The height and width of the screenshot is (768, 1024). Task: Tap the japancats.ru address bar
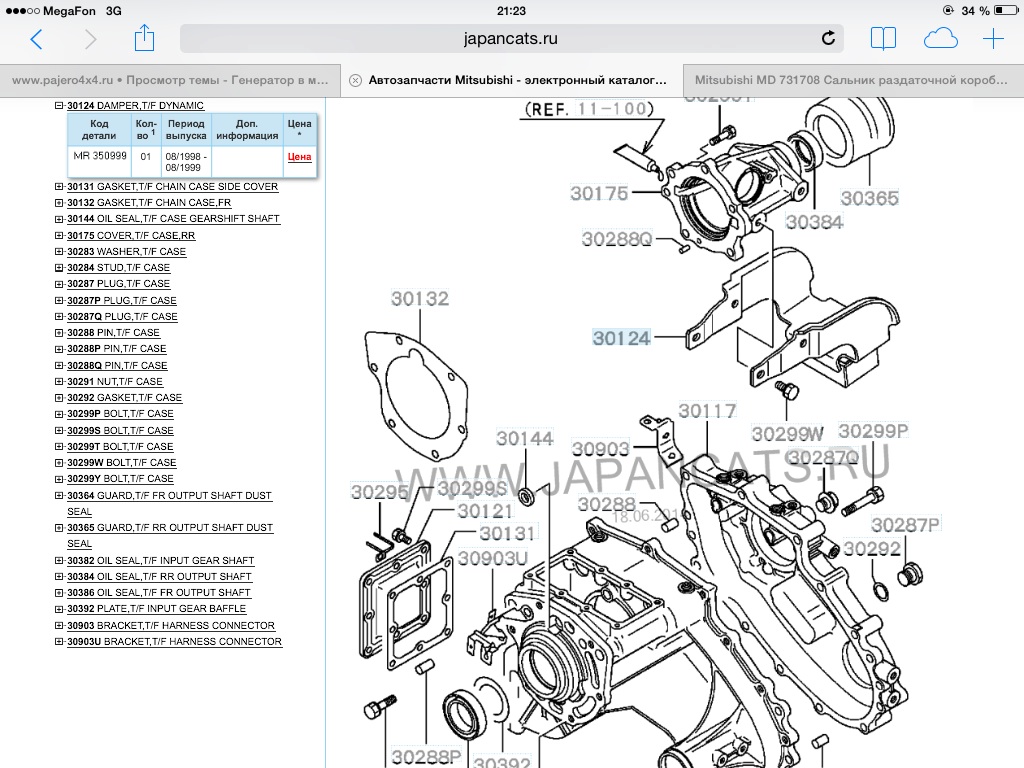pos(510,39)
